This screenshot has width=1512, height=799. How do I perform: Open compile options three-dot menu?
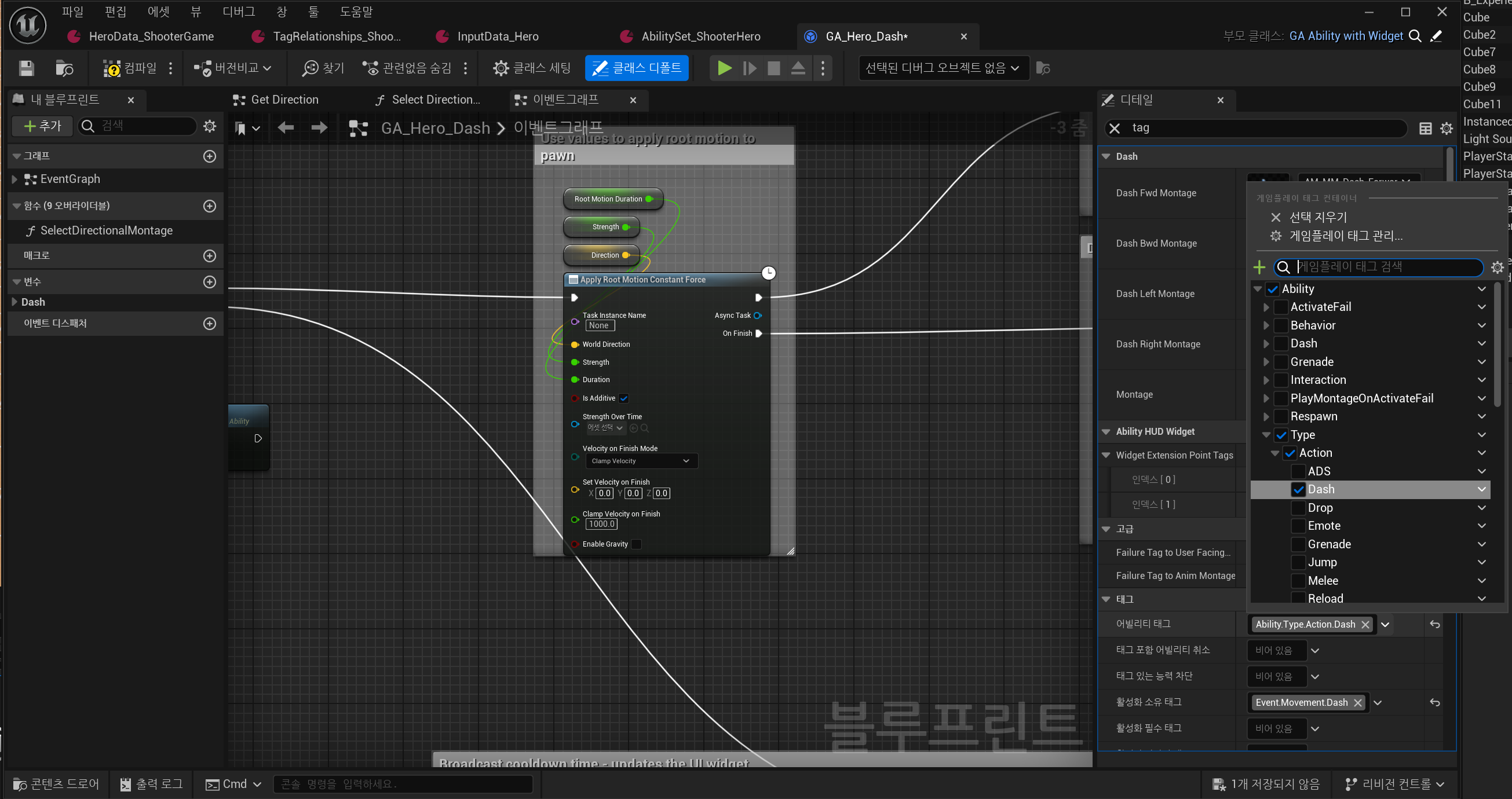pos(171,68)
